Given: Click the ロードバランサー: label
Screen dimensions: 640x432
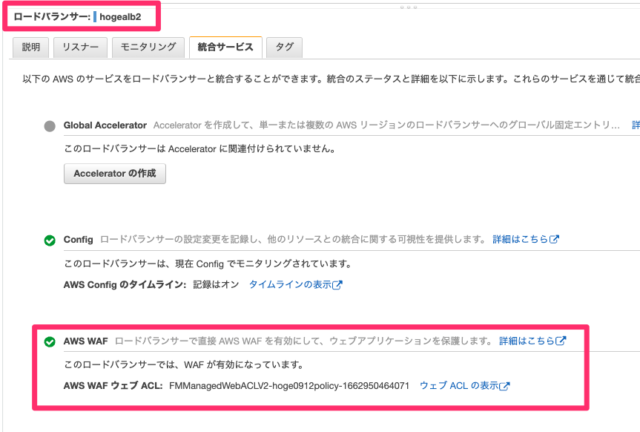Looking at the screenshot, I should [52, 17].
